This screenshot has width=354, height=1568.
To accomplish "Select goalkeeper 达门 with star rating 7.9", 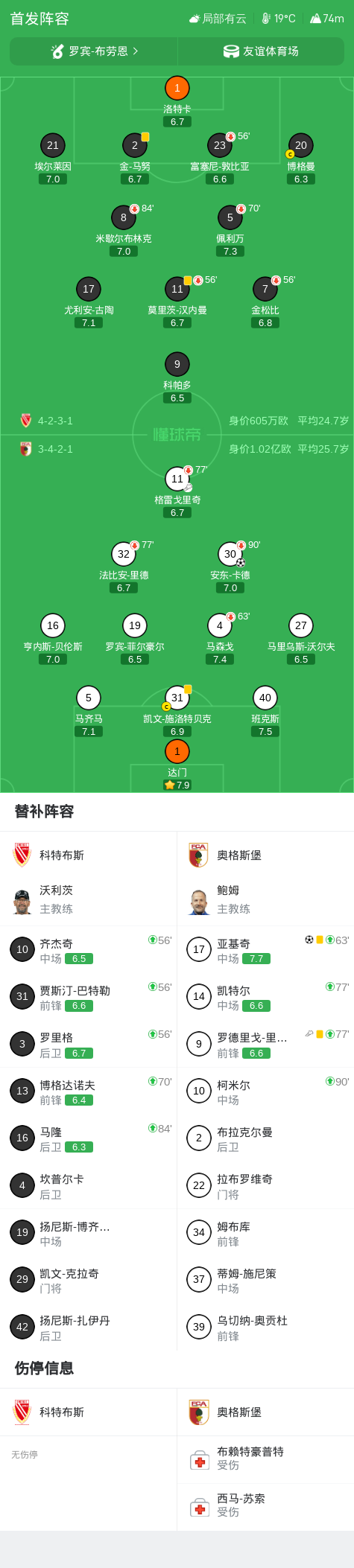I will (177, 751).
